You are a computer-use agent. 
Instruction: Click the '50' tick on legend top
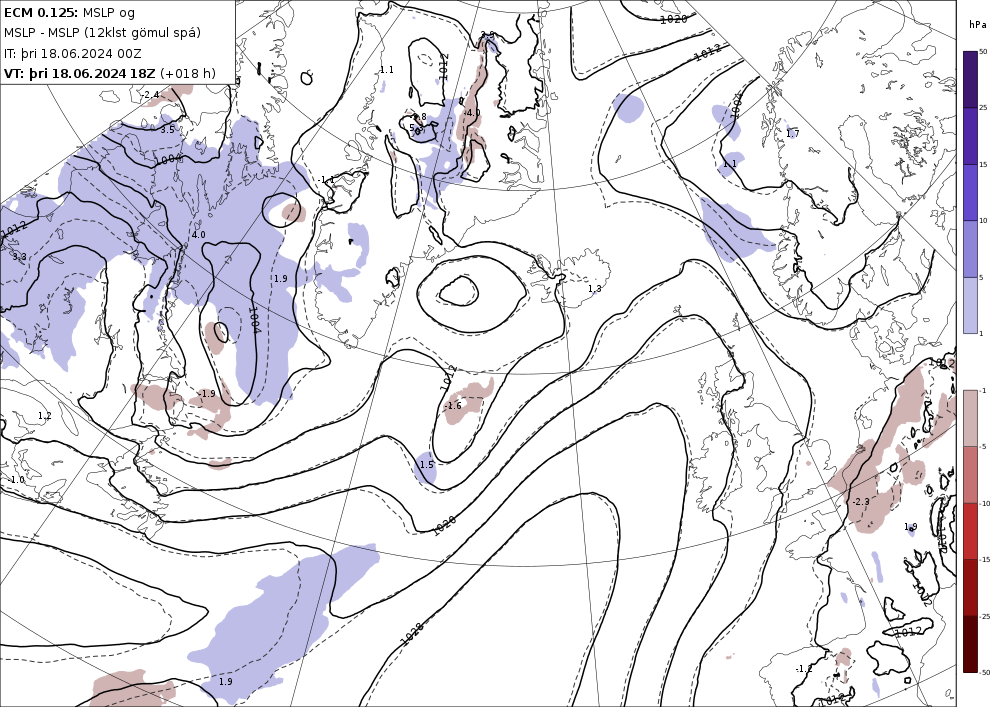click(983, 52)
